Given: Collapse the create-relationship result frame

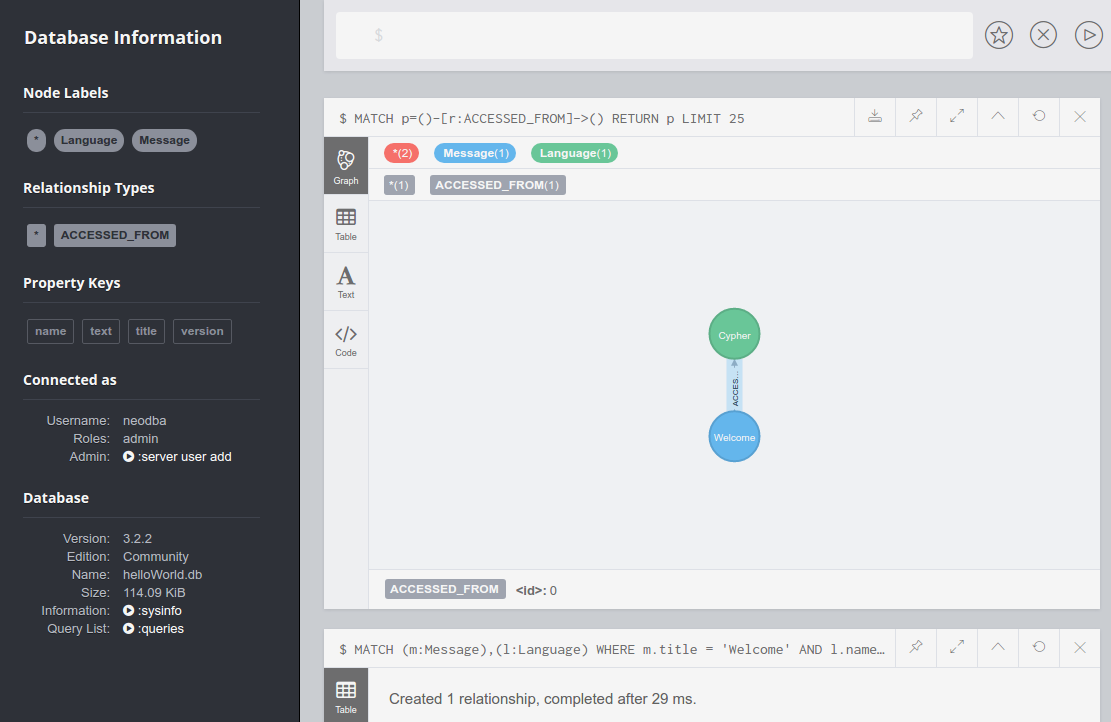Looking at the screenshot, I should click(x=998, y=647).
